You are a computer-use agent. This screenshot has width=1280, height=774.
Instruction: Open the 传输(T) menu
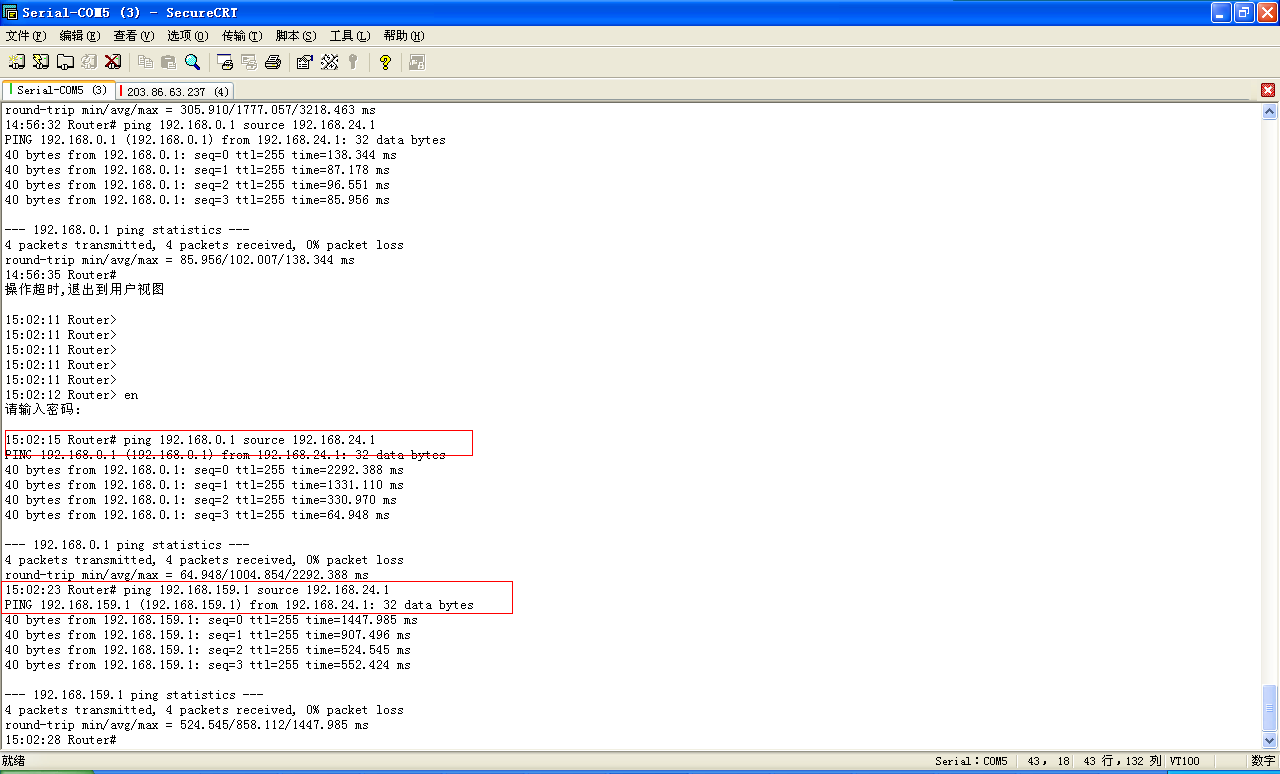click(x=242, y=36)
